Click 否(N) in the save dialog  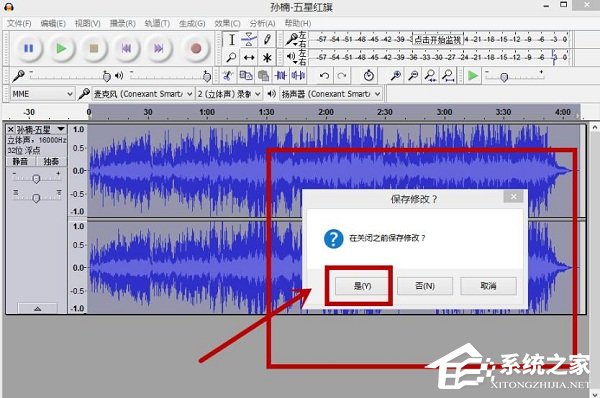pyautogui.click(x=425, y=286)
